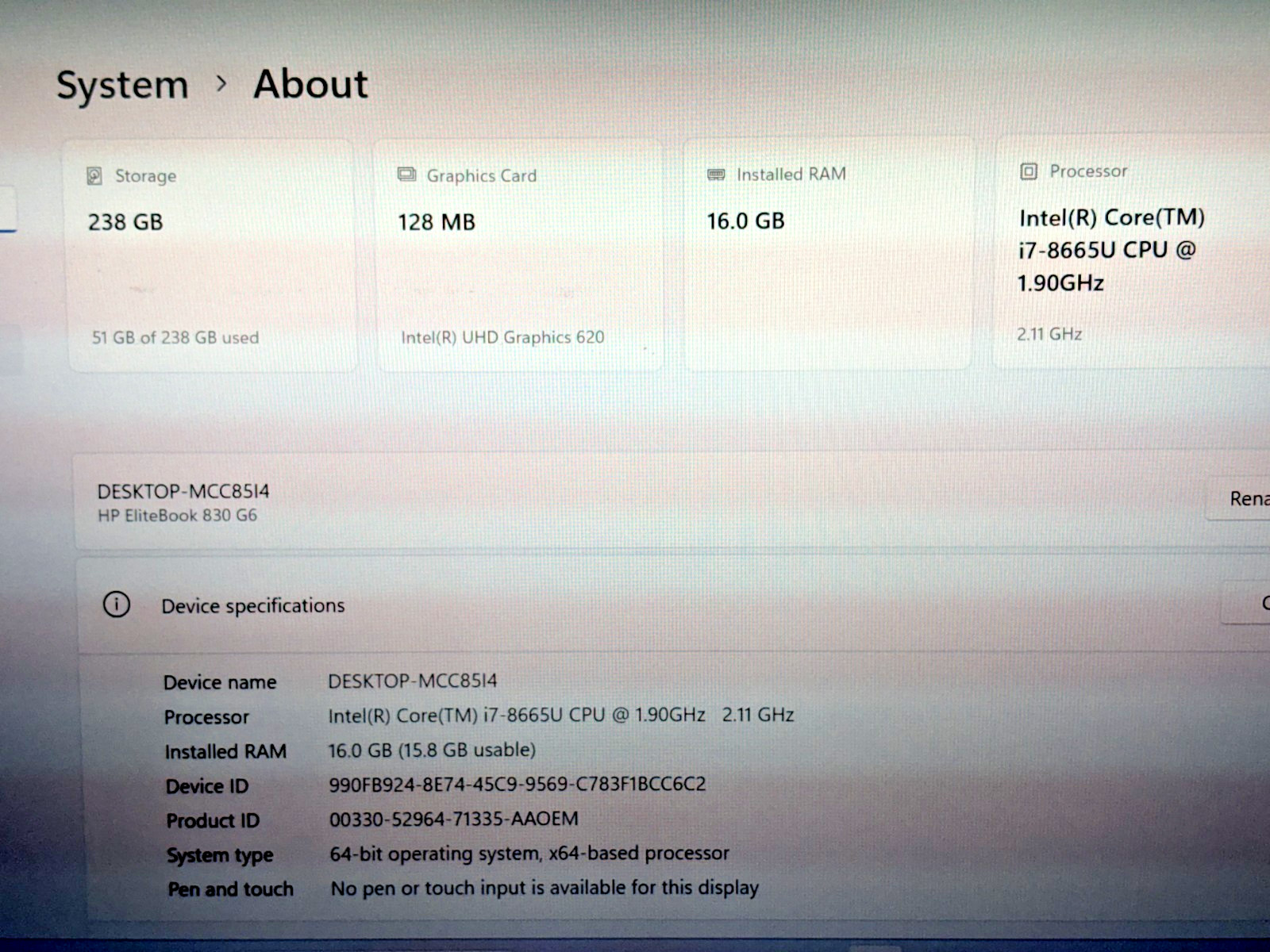Viewport: 1270px width, 952px height.
Task: Select the Product ID label
Action: tap(213, 820)
